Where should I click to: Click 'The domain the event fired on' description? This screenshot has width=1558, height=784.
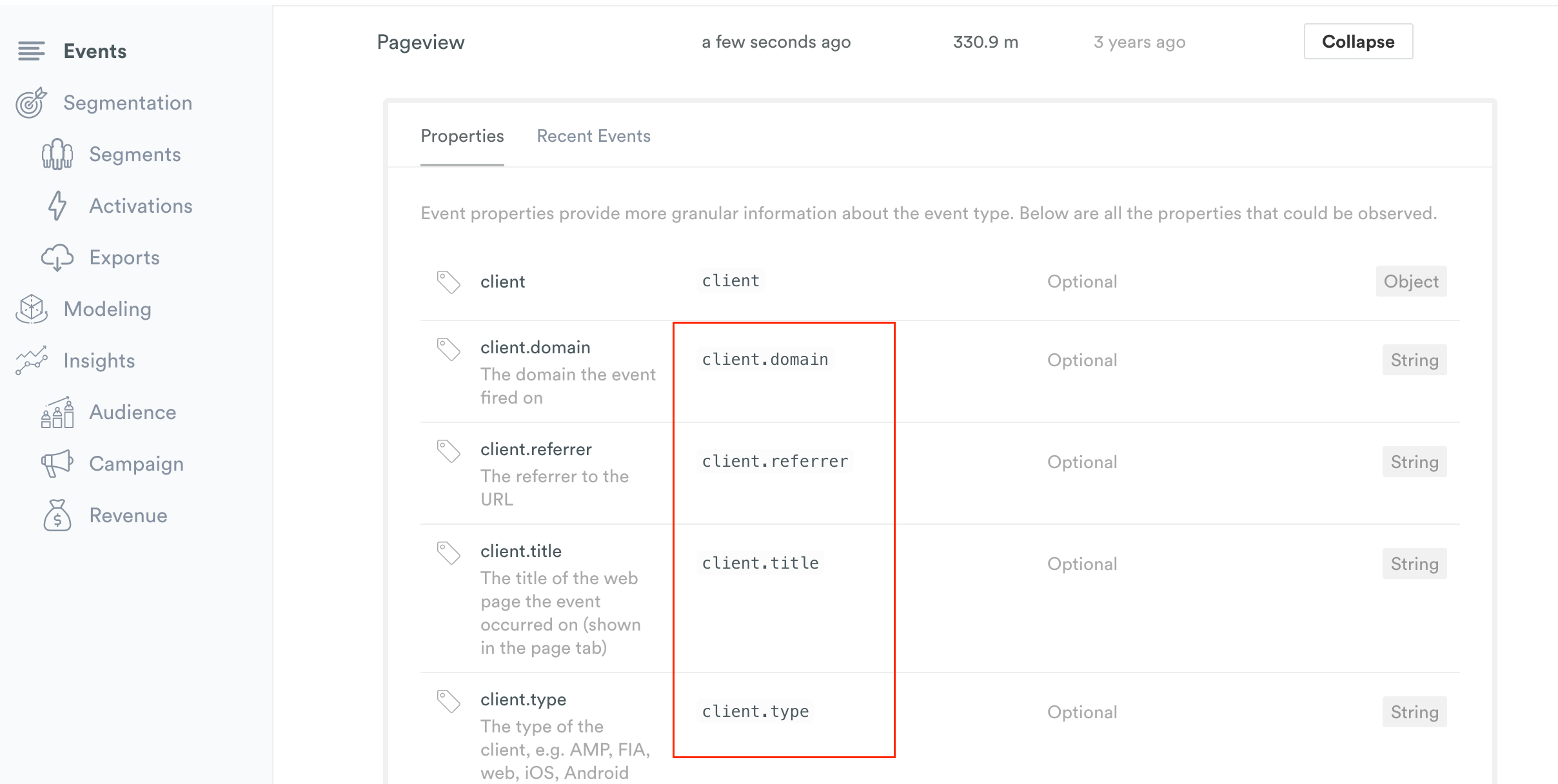(x=568, y=386)
